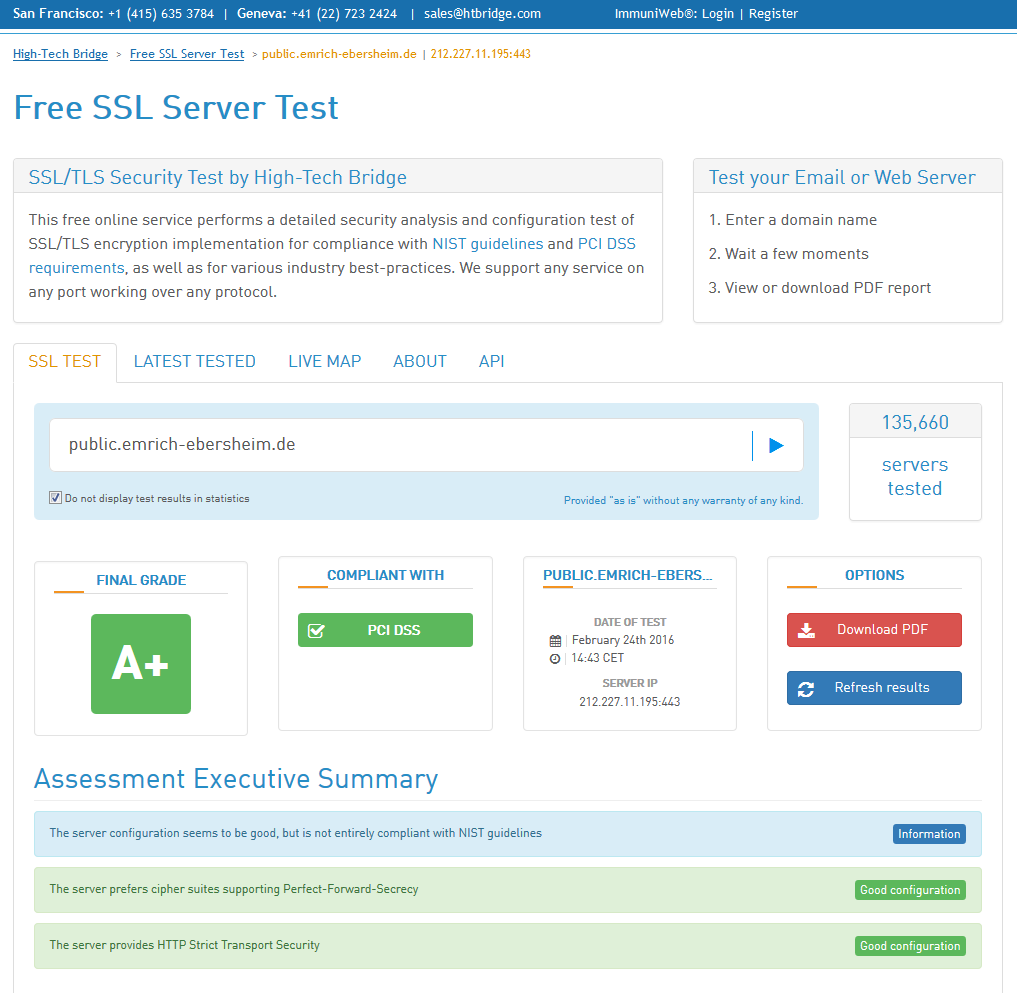The width and height of the screenshot is (1017, 993).
Task: Switch to the LIVE MAP tab
Action: [x=325, y=361]
